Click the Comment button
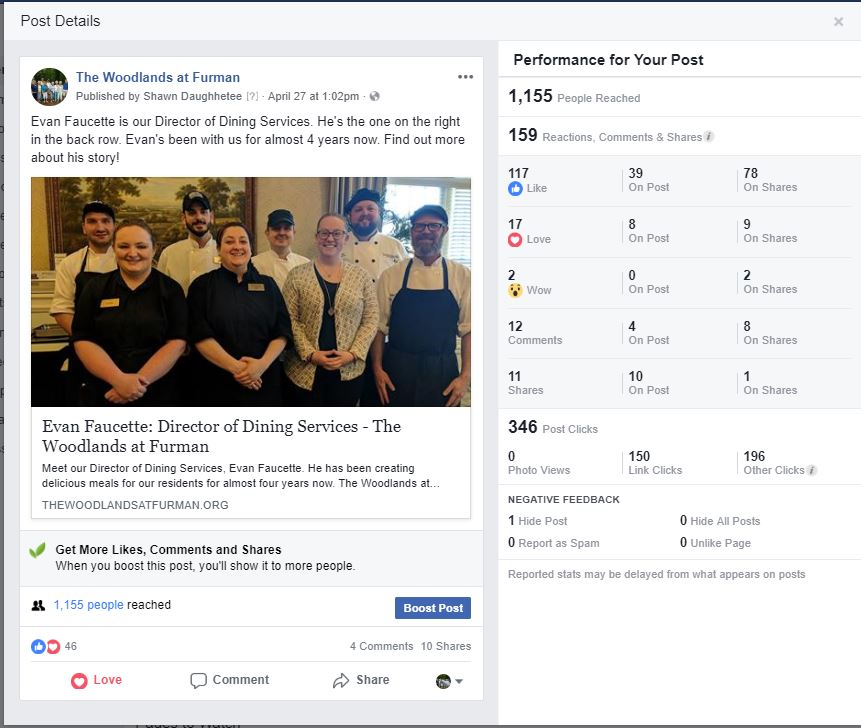Image resolution: width=861 pixels, height=728 pixels. point(230,680)
